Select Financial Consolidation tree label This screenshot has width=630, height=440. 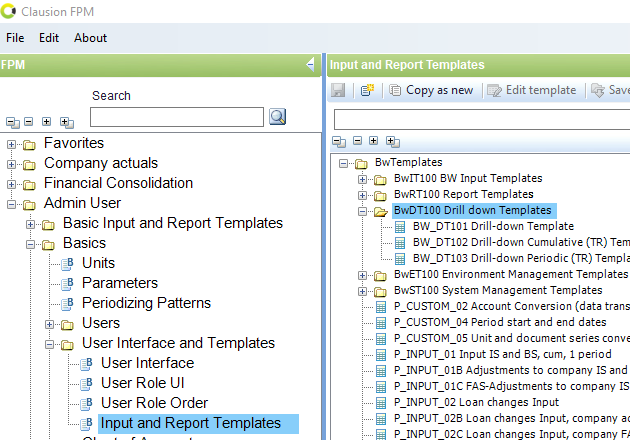119,183
